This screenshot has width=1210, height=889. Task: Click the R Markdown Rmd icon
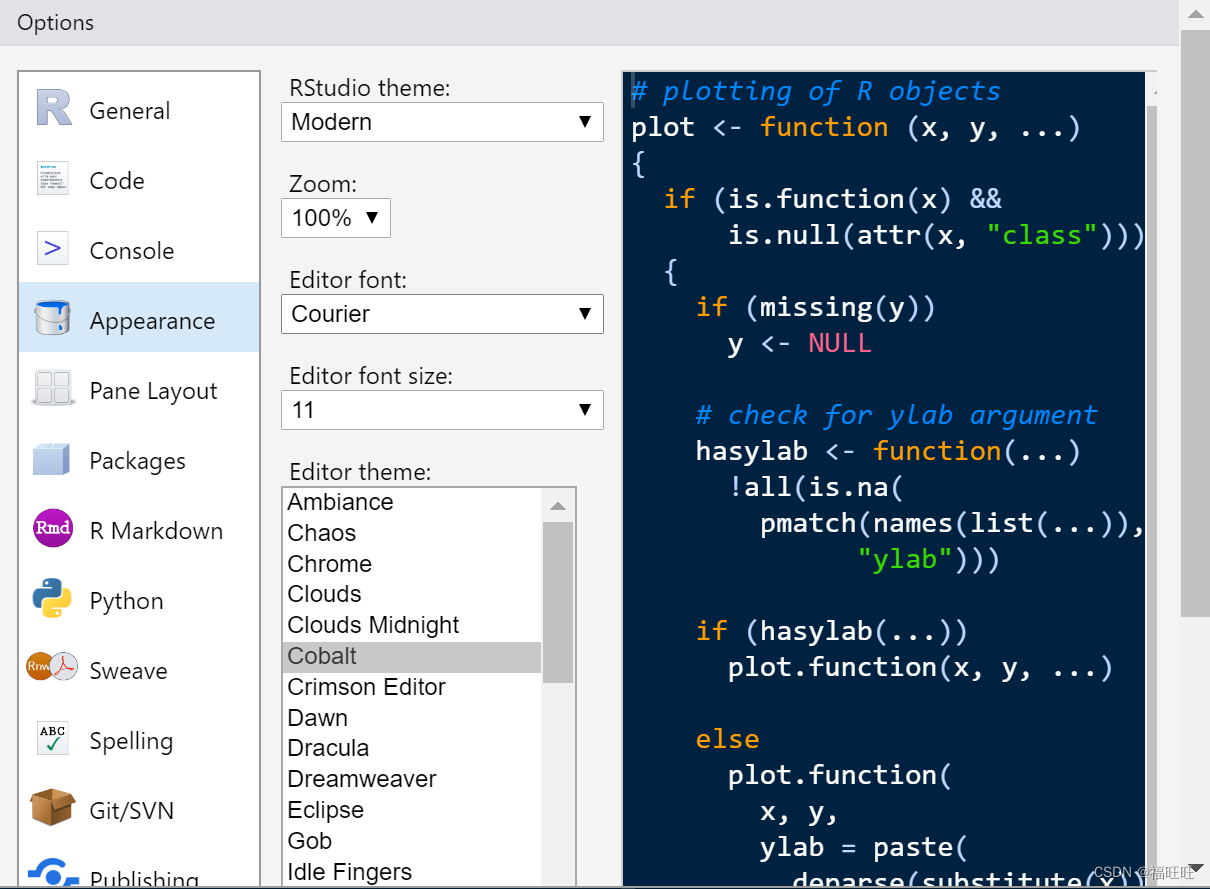pyautogui.click(x=53, y=528)
